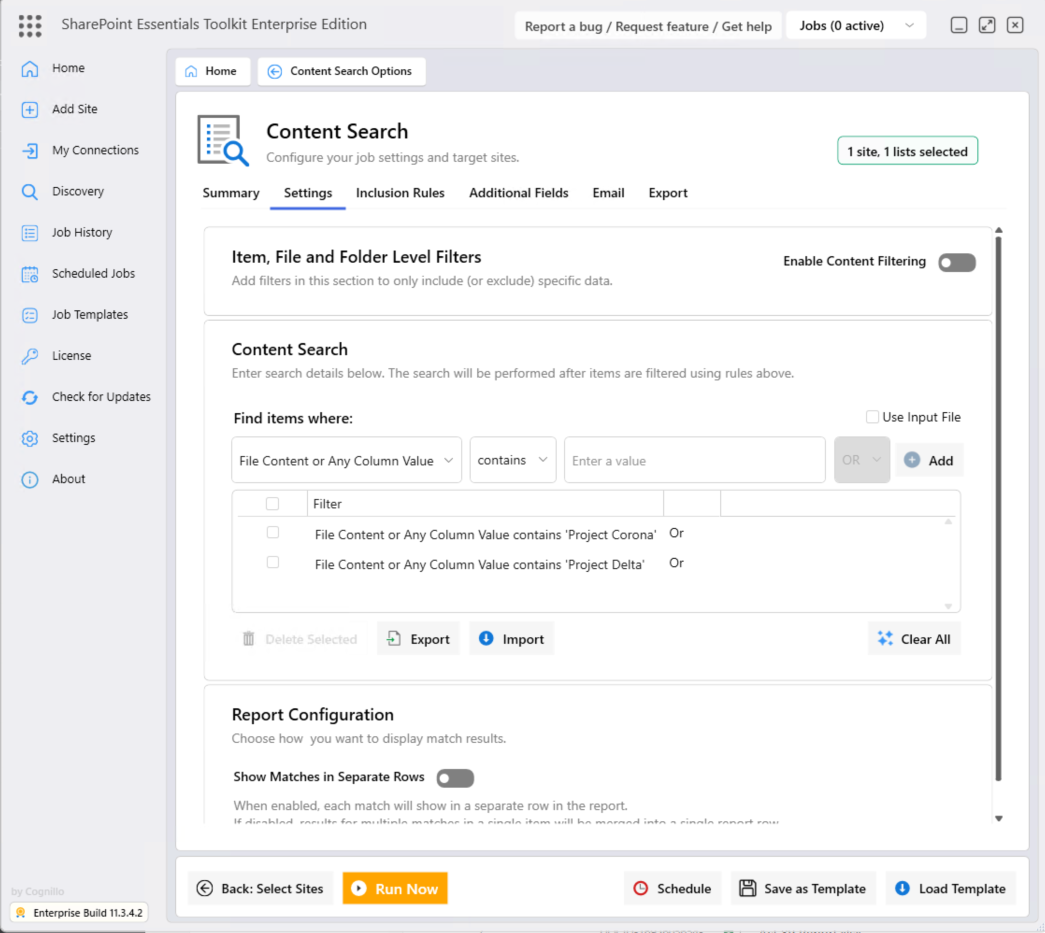The height and width of the screenshot is (933, 1045).
Task: Open the Job History list icon
Action: 30,233
